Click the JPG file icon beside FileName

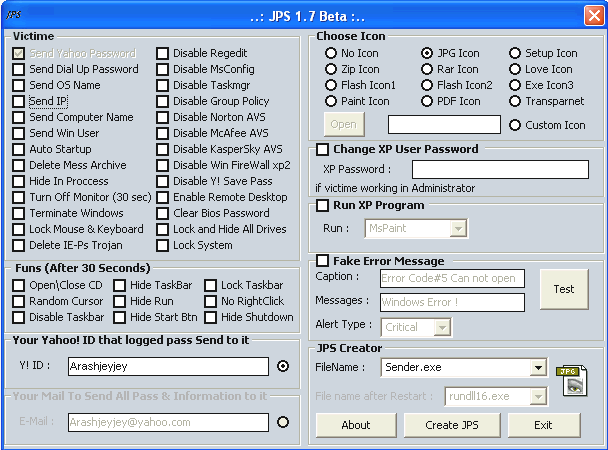(573, 379)
